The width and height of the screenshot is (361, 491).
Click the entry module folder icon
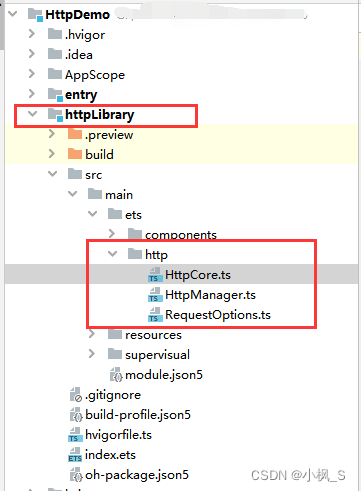(x=55, y=94)
